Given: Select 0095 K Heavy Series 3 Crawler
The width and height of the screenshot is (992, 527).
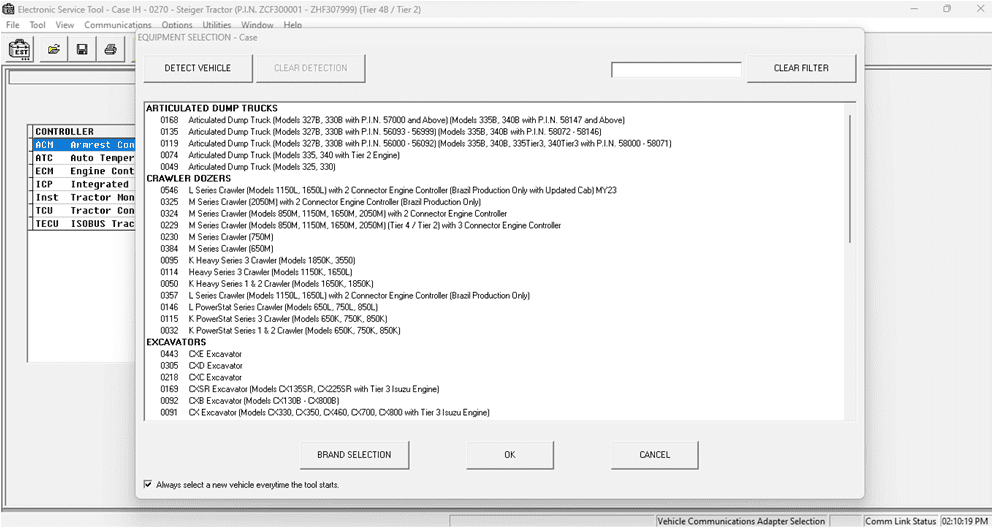Looking at the screenshot, I should click(256, 261).
